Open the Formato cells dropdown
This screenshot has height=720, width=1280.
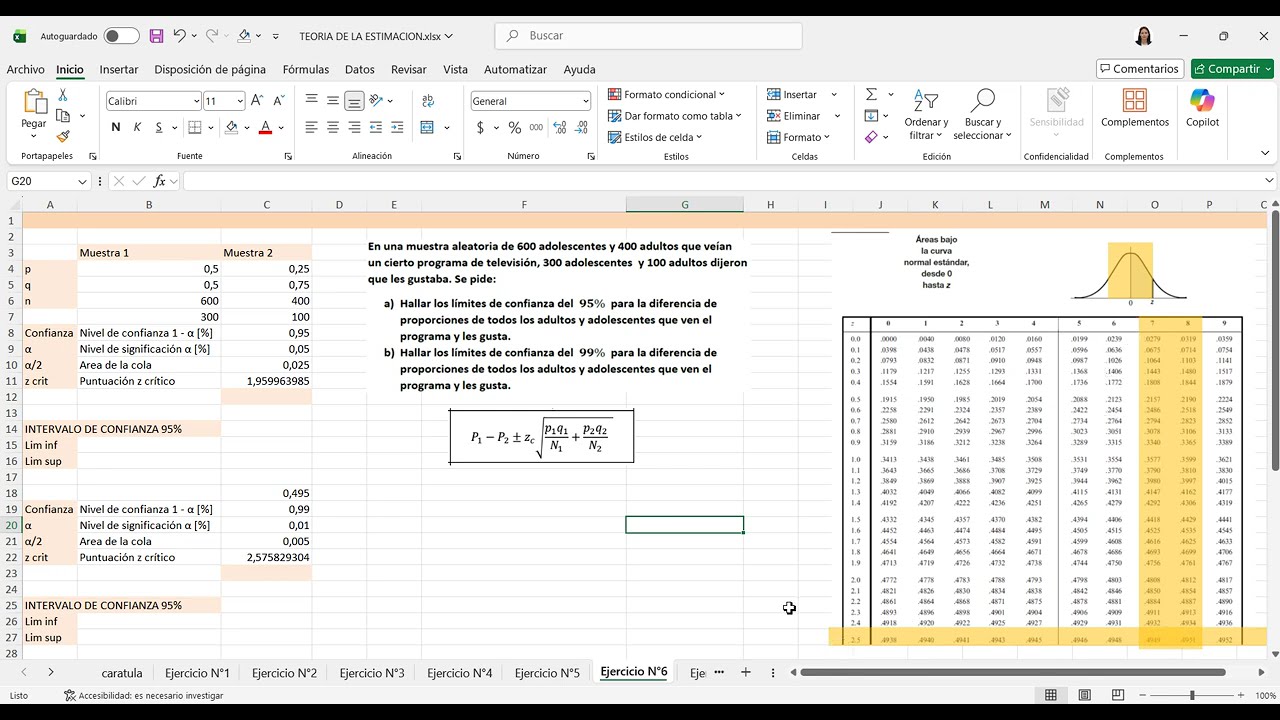[798, 137]
